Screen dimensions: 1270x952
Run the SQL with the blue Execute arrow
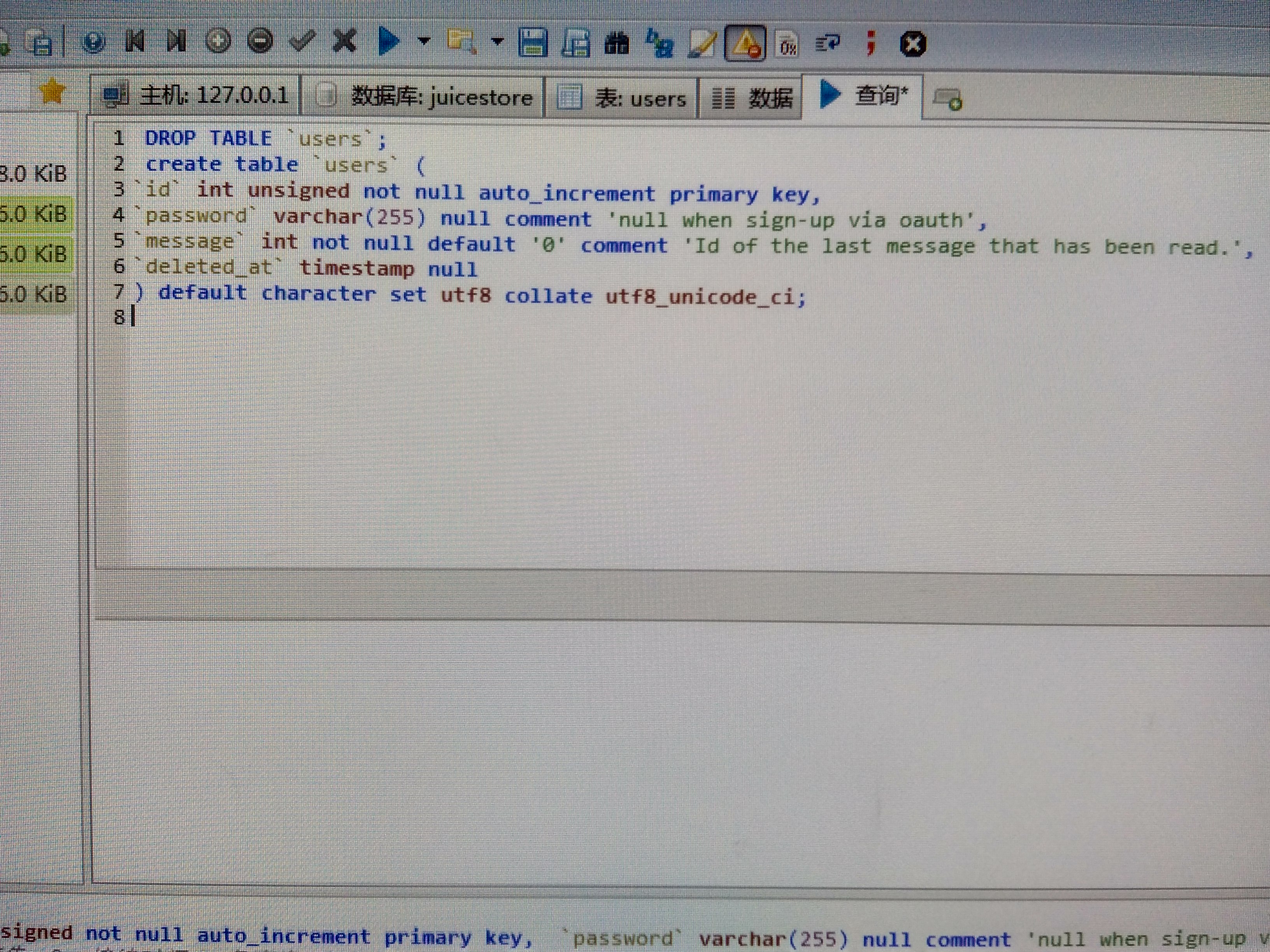pos(389,41)
